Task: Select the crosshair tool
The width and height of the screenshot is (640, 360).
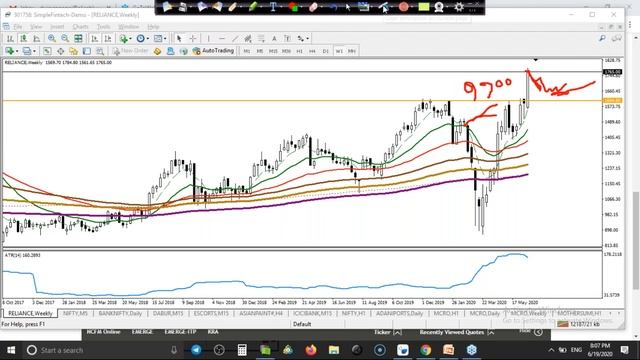Action: pyautogui.click(x=192, y=38)
